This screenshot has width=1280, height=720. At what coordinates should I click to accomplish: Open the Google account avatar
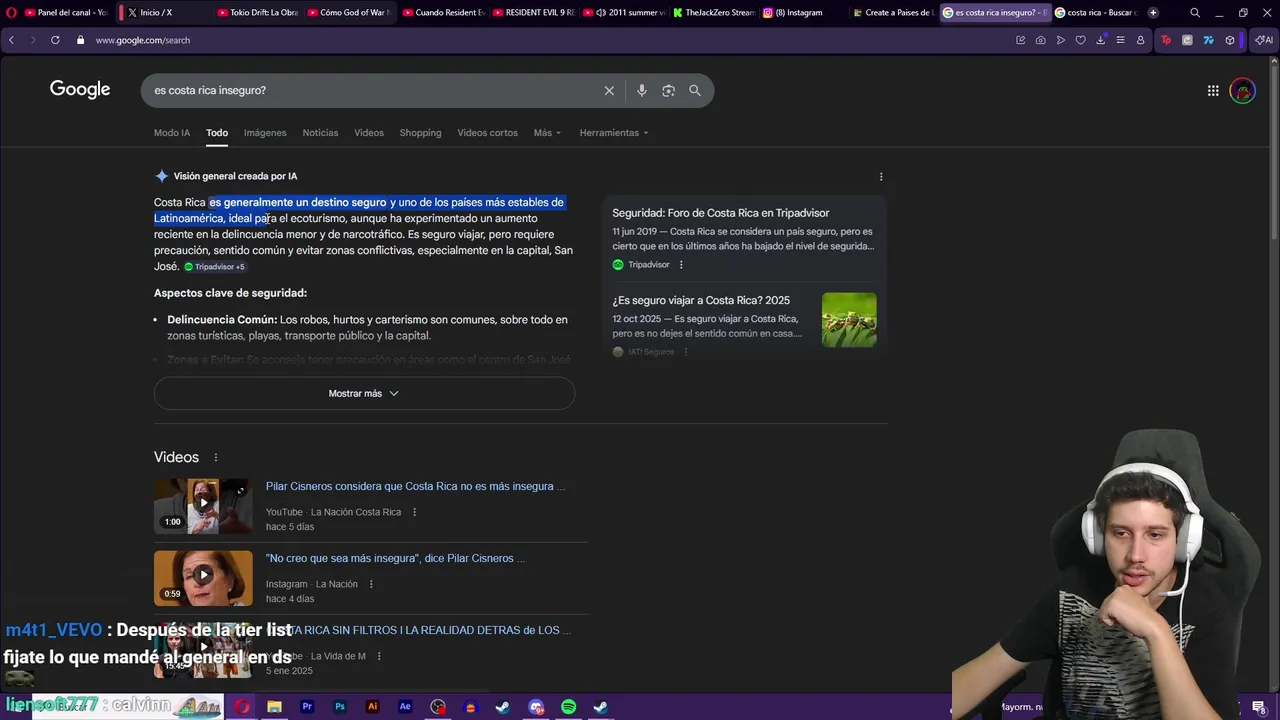tap(1242, 91)
